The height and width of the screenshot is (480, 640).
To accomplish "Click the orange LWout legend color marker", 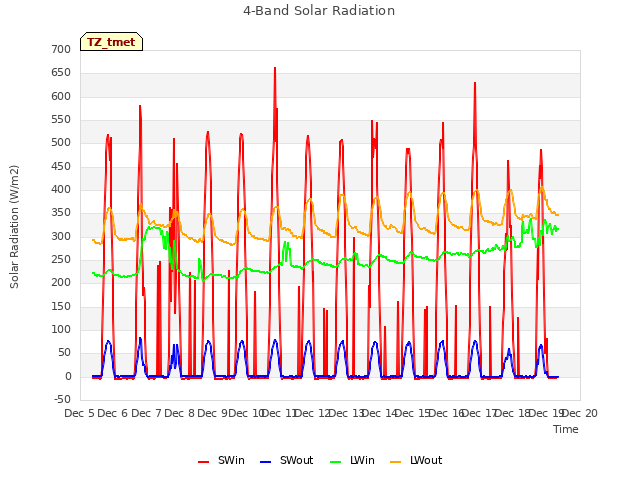I will pyautogui.click(x=396, y=462).
